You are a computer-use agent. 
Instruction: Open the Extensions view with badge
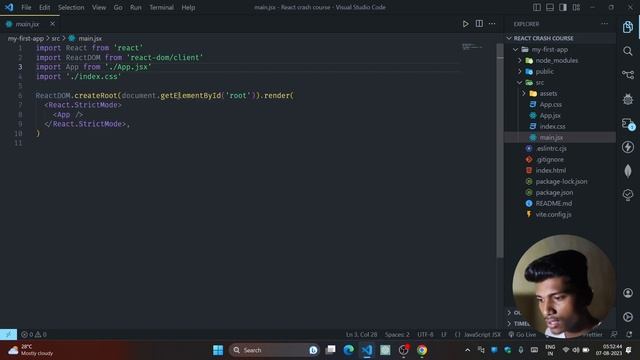628,123
